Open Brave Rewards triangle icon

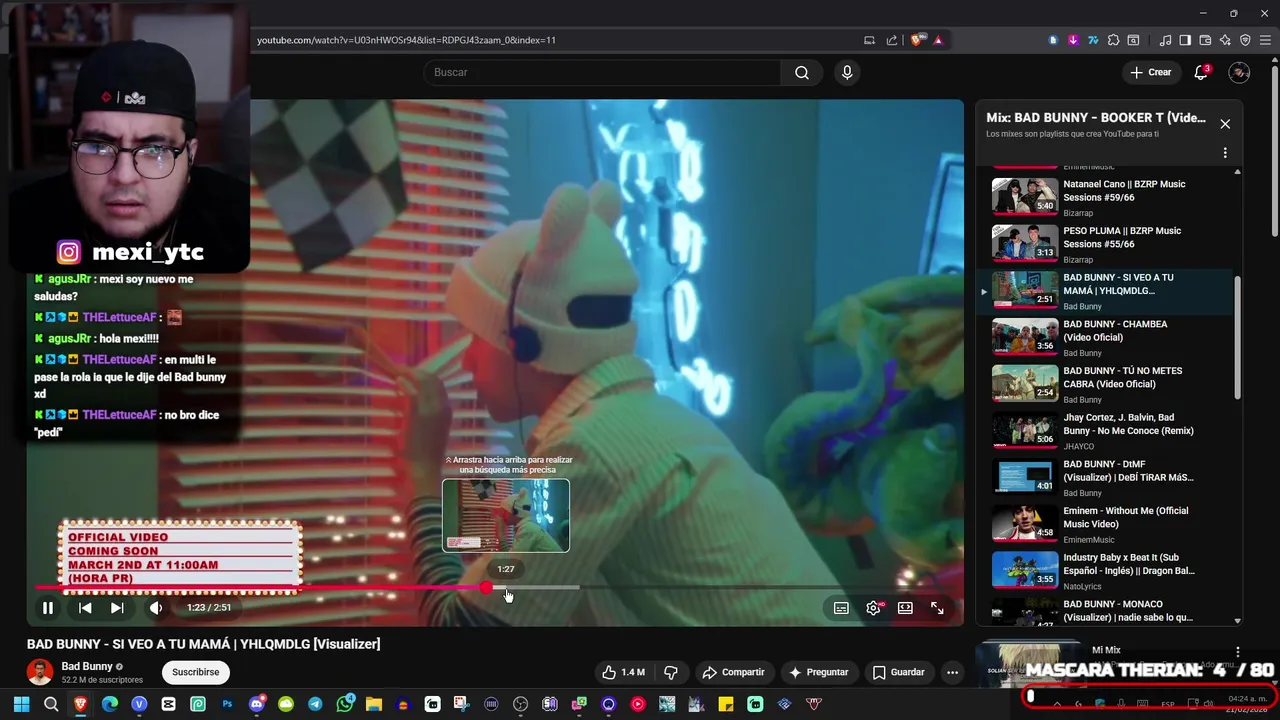[938, 40]
